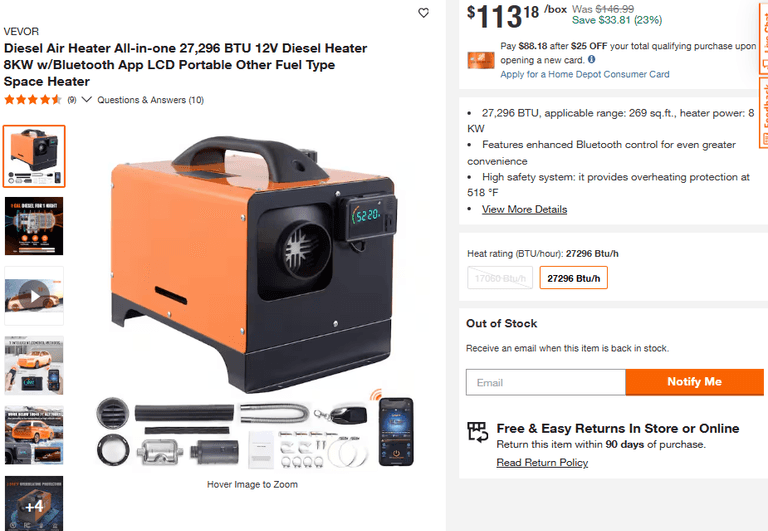Screen dimensions: 768x531
Task: Select the first orange heater thumbnail
Action: pyautogui.click(x=34, y=156)
